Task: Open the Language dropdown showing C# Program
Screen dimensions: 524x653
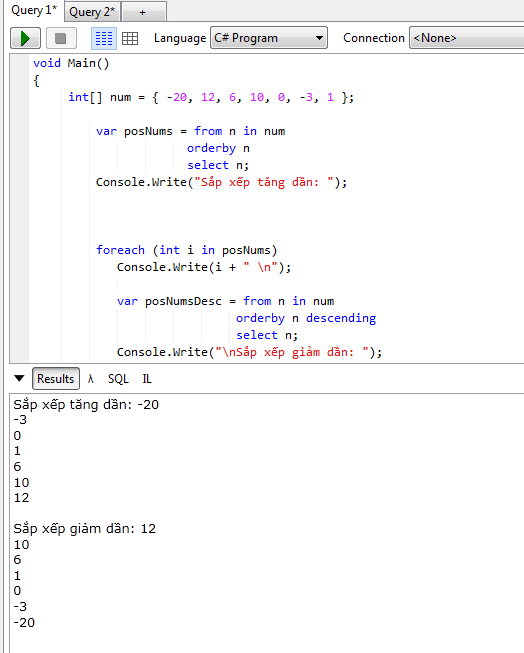Action: pyautogui.click(x=269, y=38)
